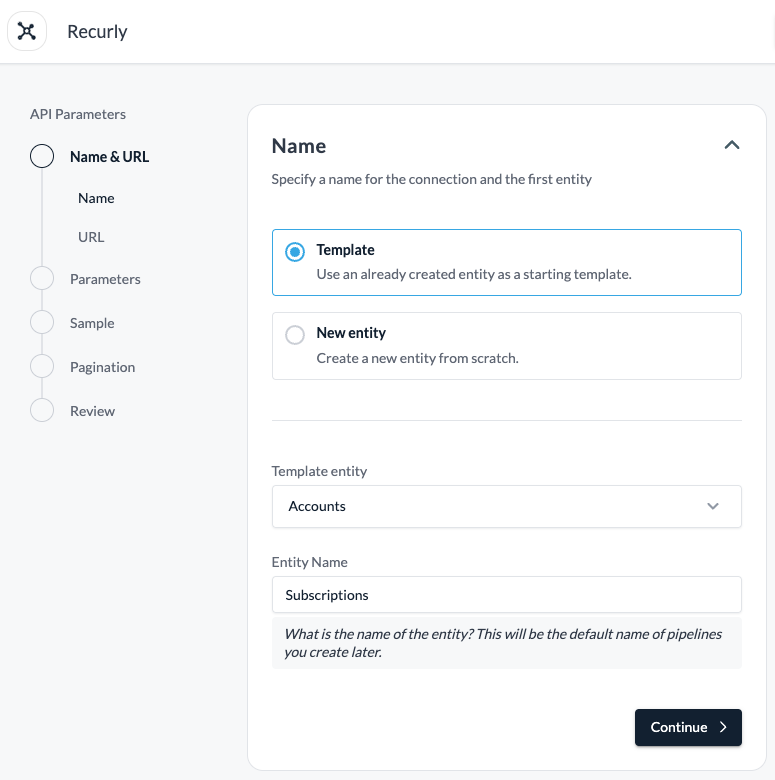Click the Parameters step circle
This screenshot has width=775, height=780.
42,279
